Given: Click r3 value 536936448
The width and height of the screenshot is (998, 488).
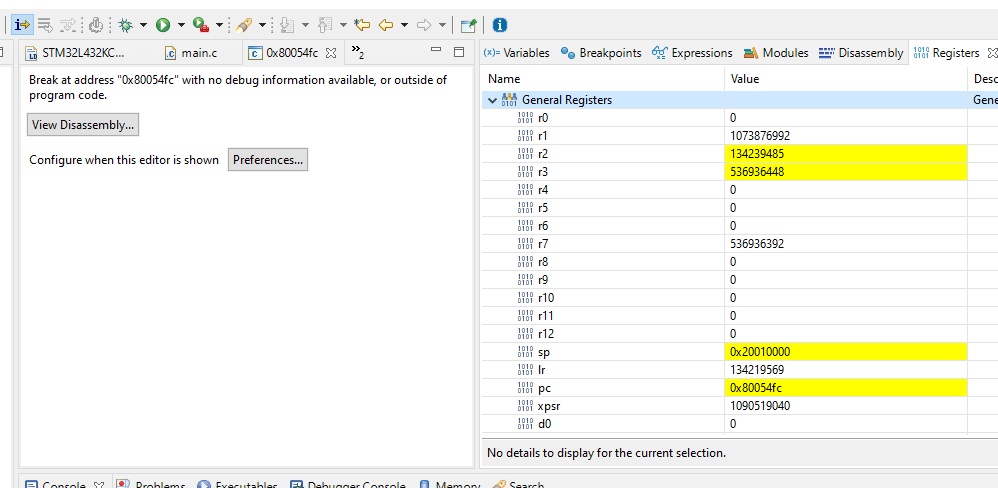Looking at the screenshot, I should [757, 172].
